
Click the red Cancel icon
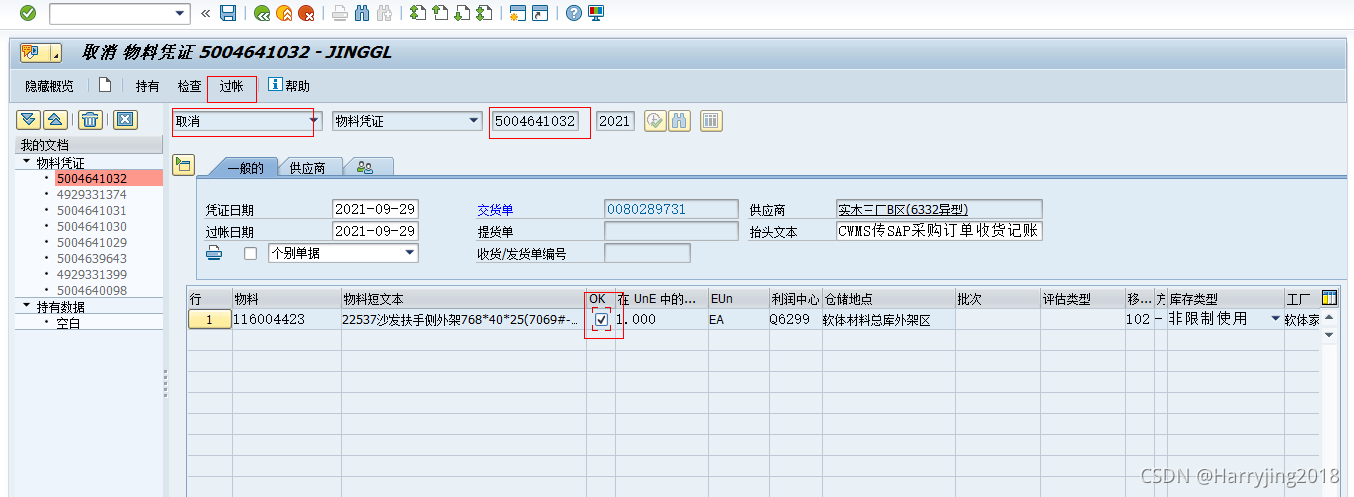pos(306,13)
